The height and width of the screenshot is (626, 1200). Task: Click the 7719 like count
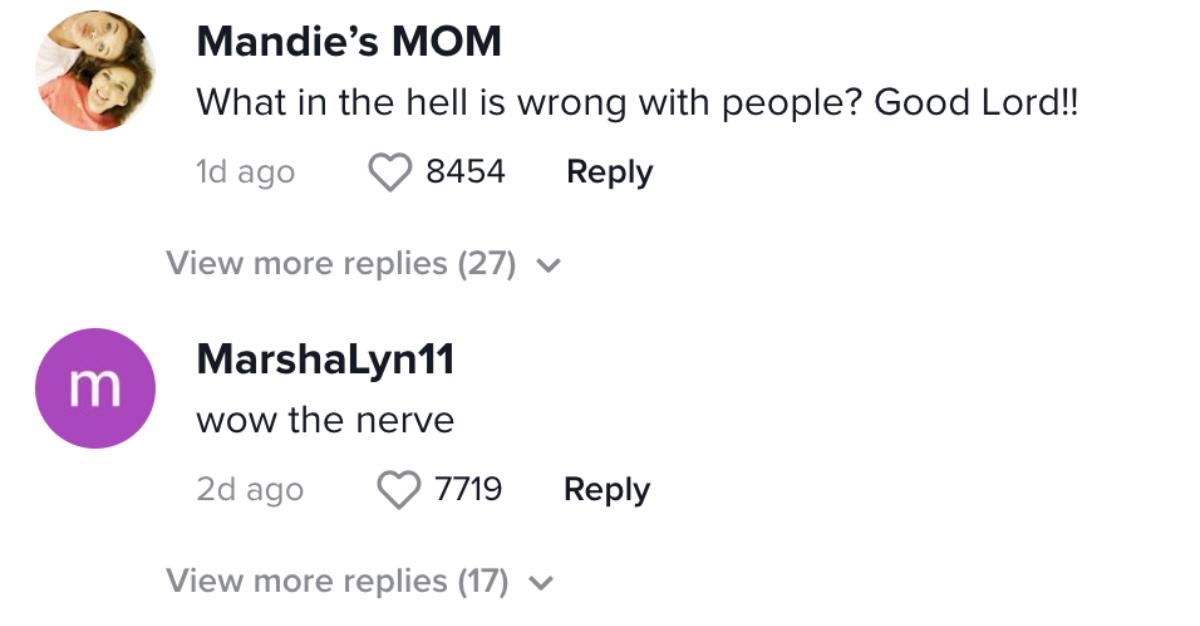point(468,489)
